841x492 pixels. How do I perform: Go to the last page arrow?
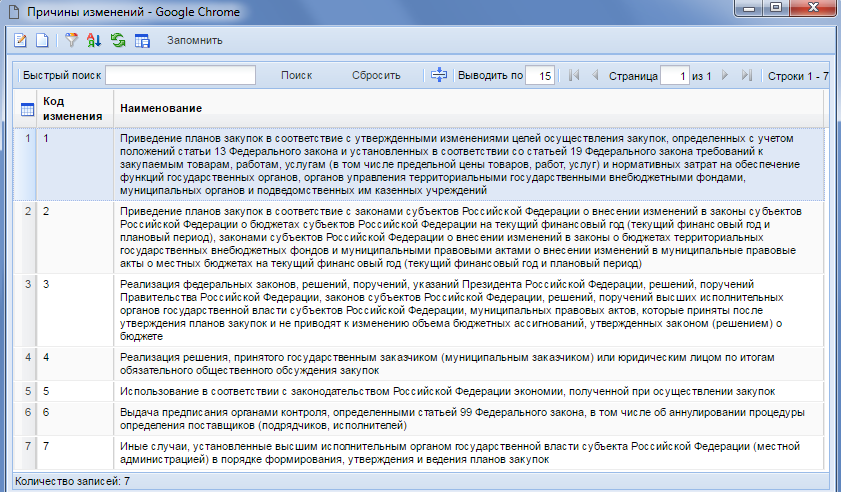tap(747, 76)
